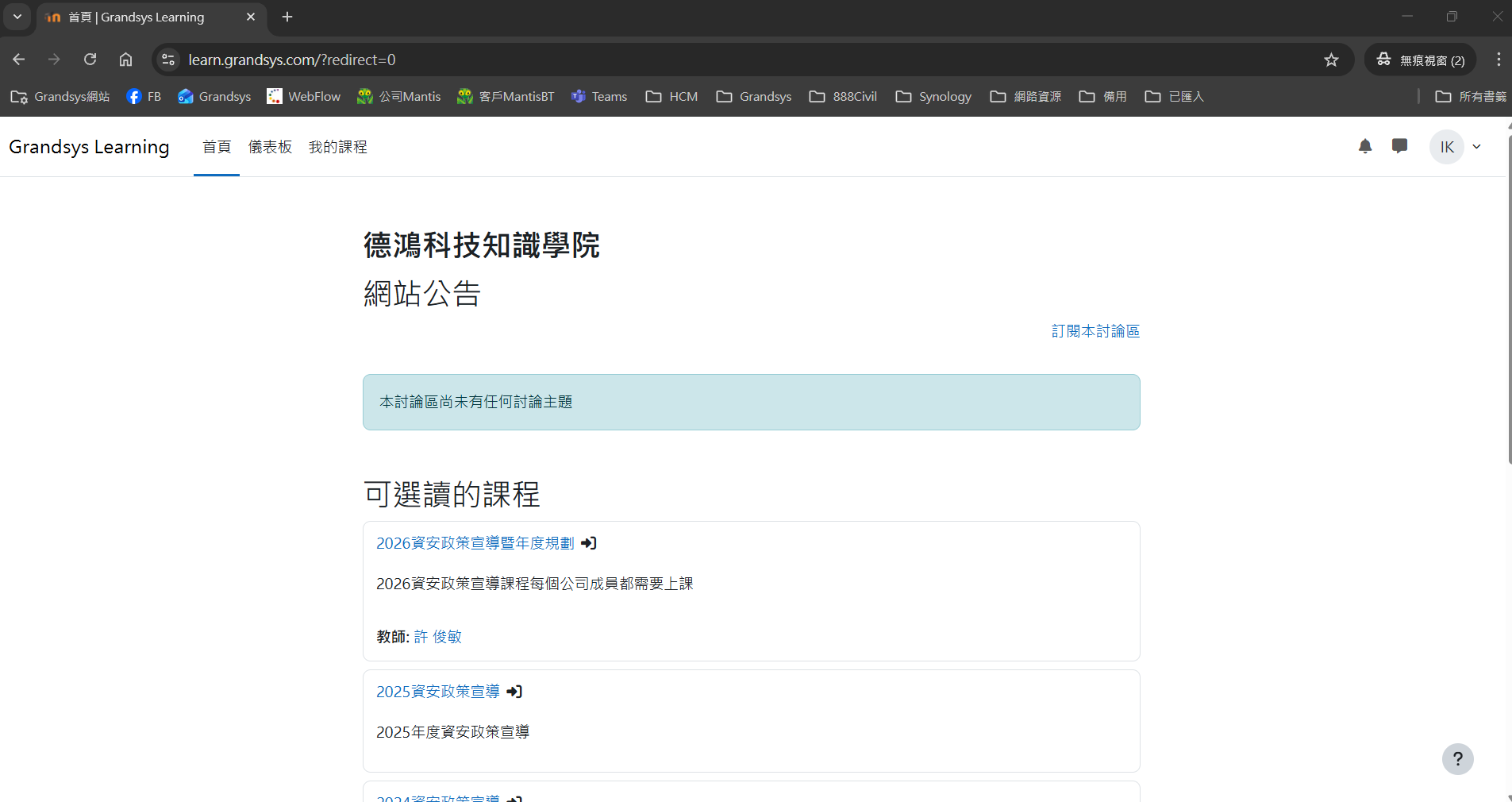Reload the page
Image resolution: width=1512 pixels, height=802 pixels.
(x=90, y=60)
